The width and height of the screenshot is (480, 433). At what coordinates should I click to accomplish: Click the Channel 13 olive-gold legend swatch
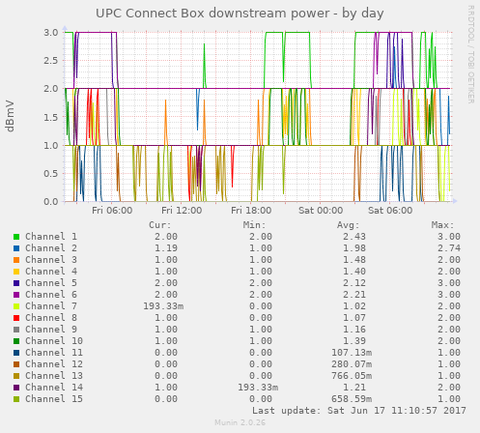(16, 376)
